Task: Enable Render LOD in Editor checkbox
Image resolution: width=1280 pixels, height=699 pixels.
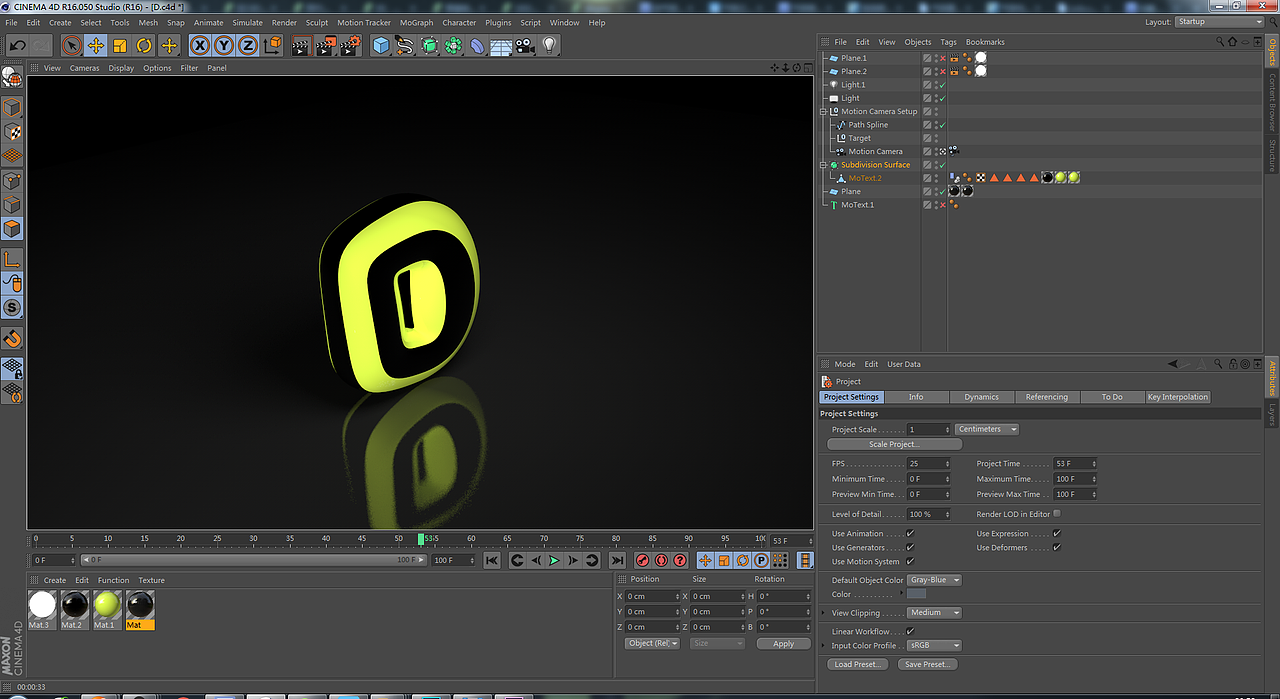Action: 1057,514
